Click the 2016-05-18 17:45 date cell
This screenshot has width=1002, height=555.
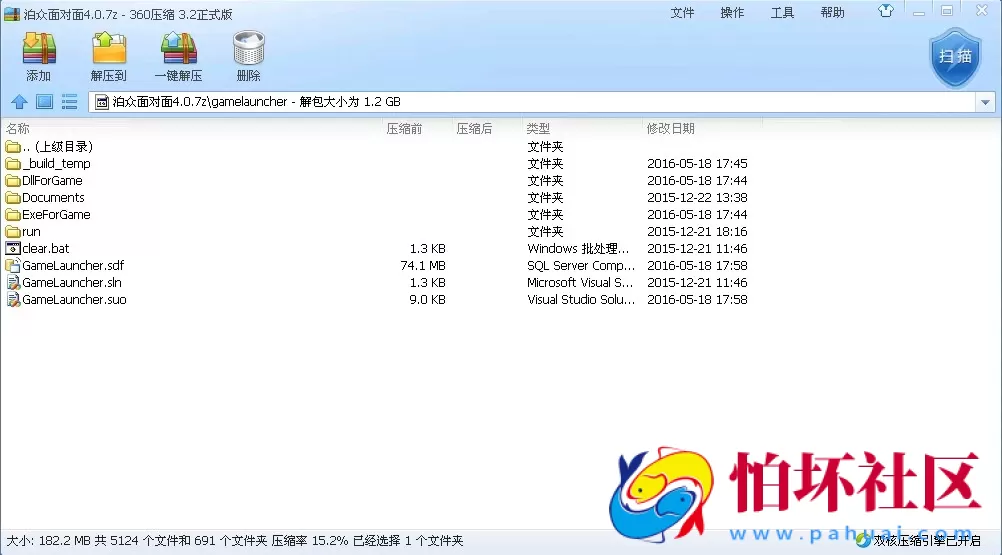(x=697, y=164)
